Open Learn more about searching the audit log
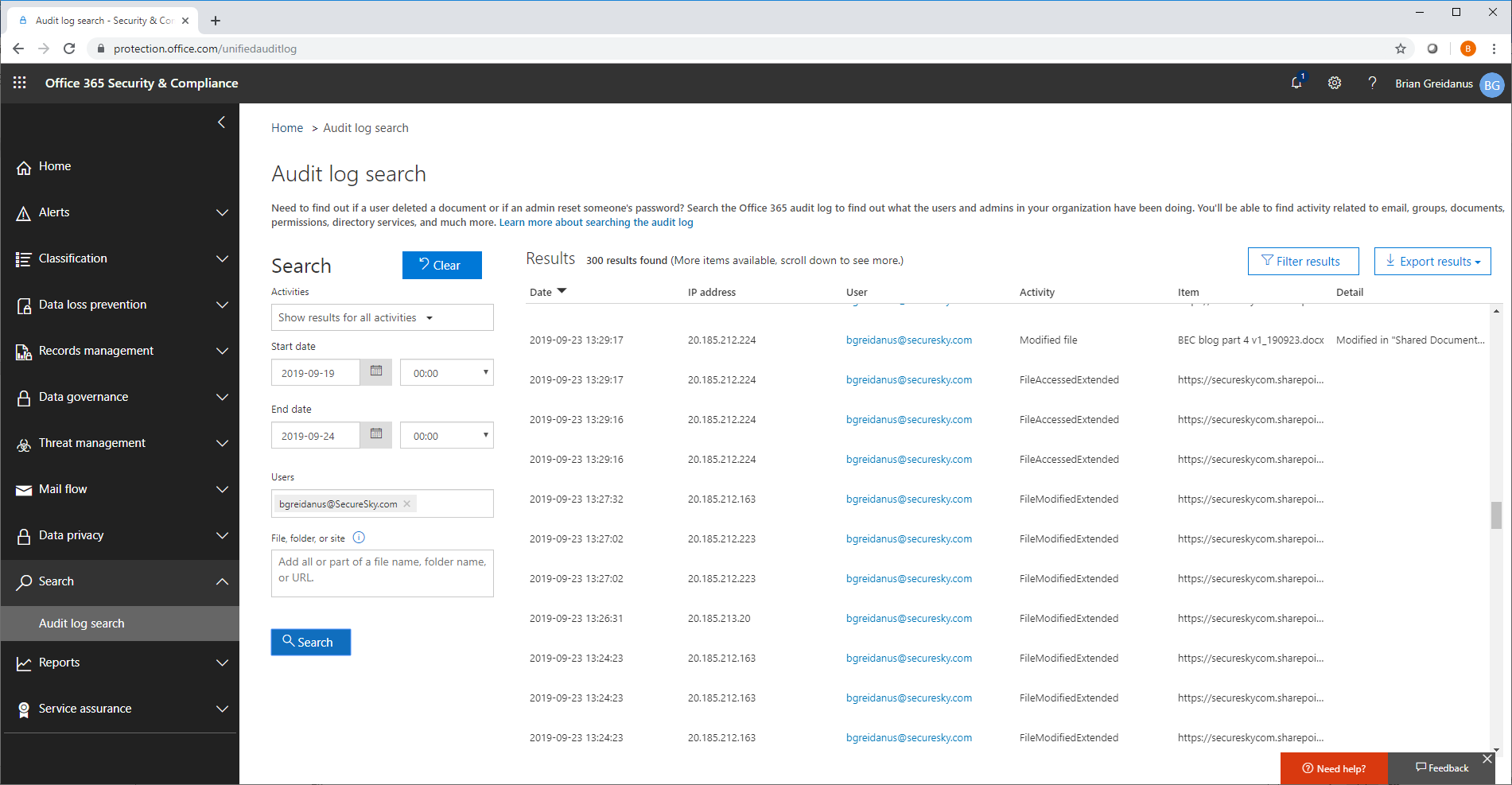1512x785 pixels. (596, 222)
